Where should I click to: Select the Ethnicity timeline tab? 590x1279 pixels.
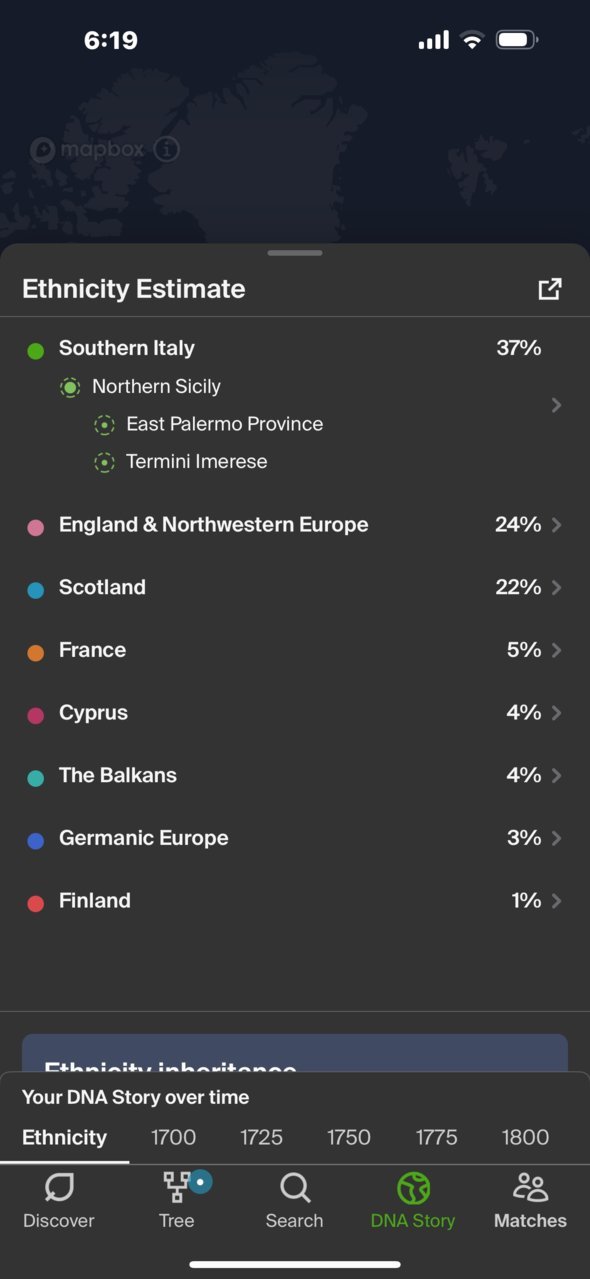point(64,1137)
